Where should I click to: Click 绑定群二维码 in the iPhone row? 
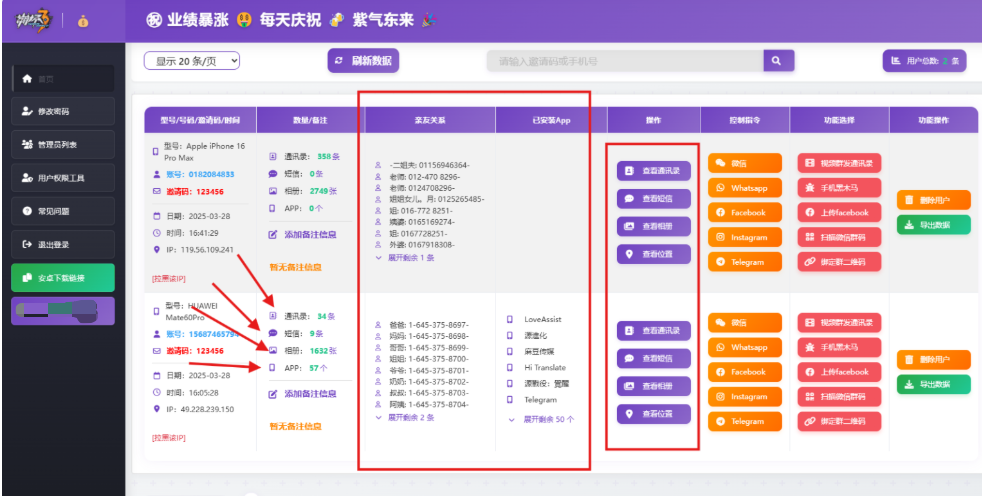839,262
